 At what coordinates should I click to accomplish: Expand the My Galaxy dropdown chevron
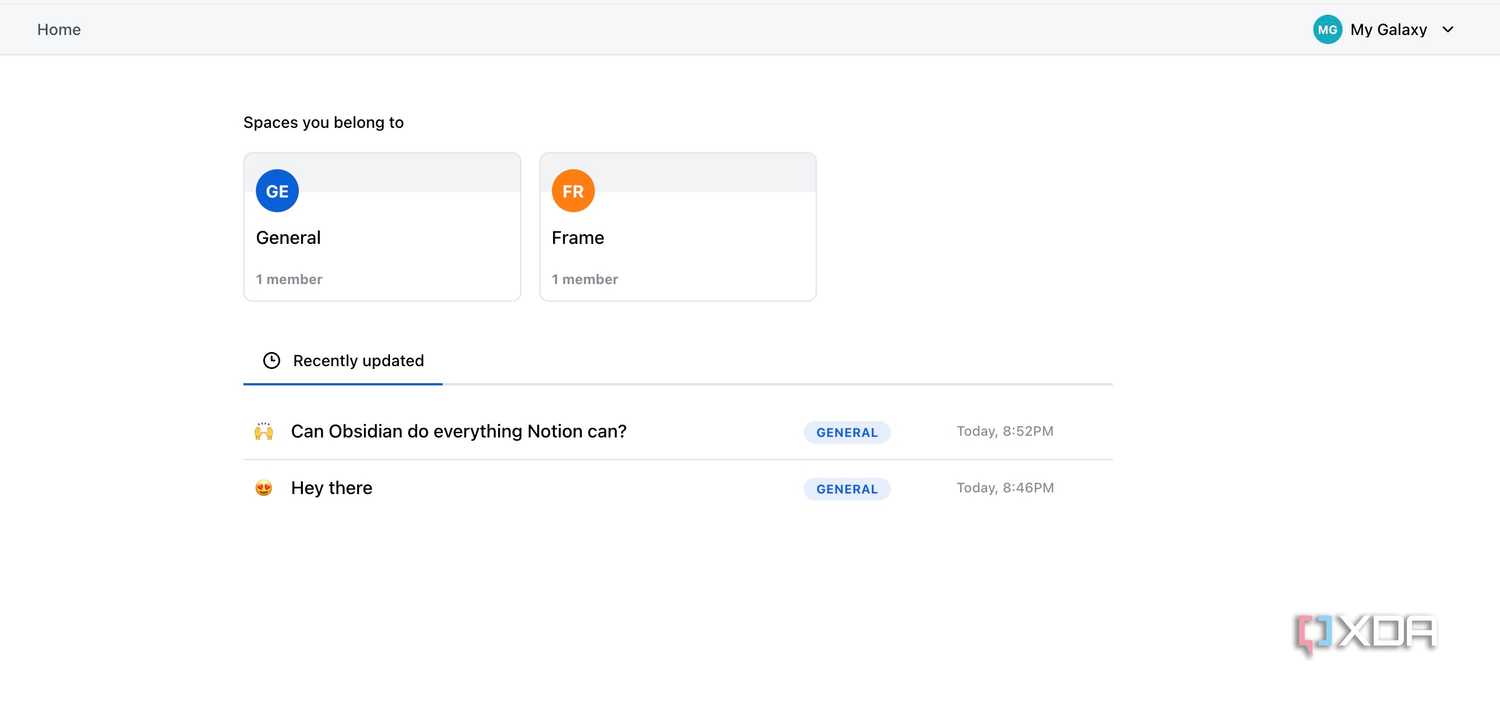pos(1448,30)
